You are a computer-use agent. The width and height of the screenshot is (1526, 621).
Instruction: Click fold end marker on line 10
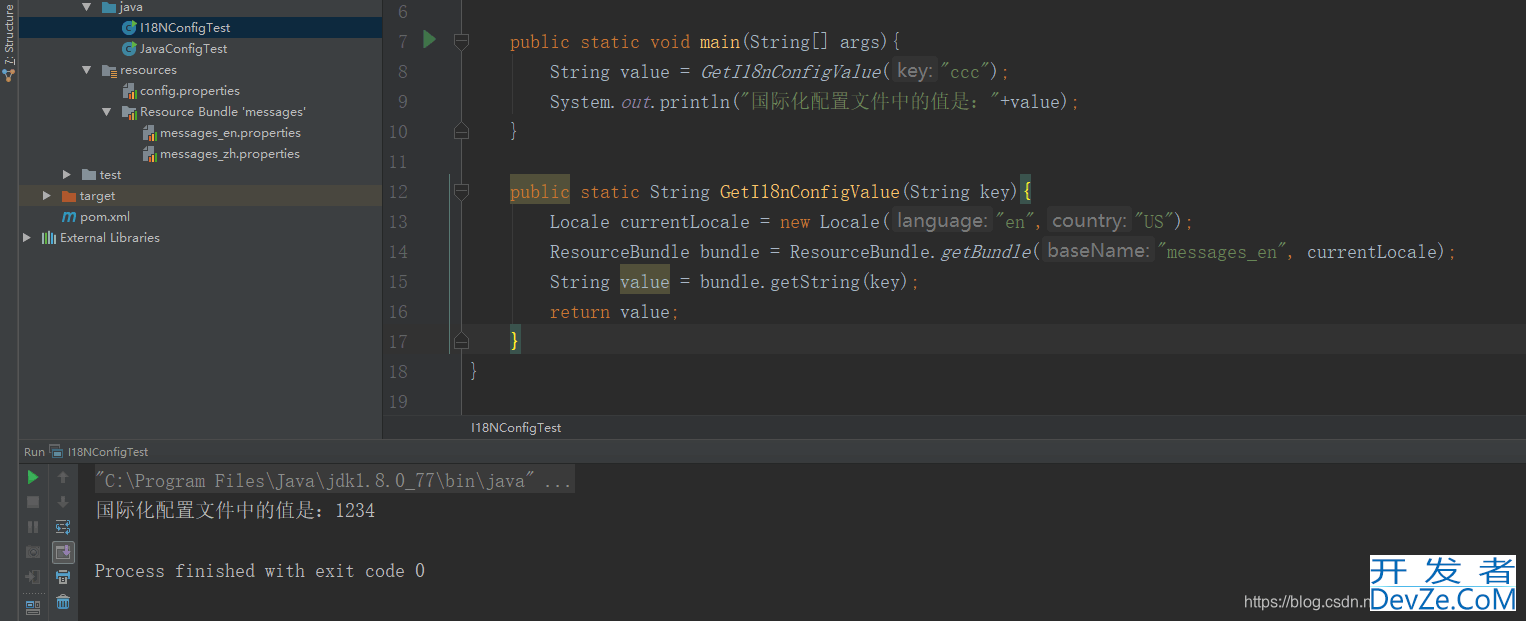[x=461, y=130]
